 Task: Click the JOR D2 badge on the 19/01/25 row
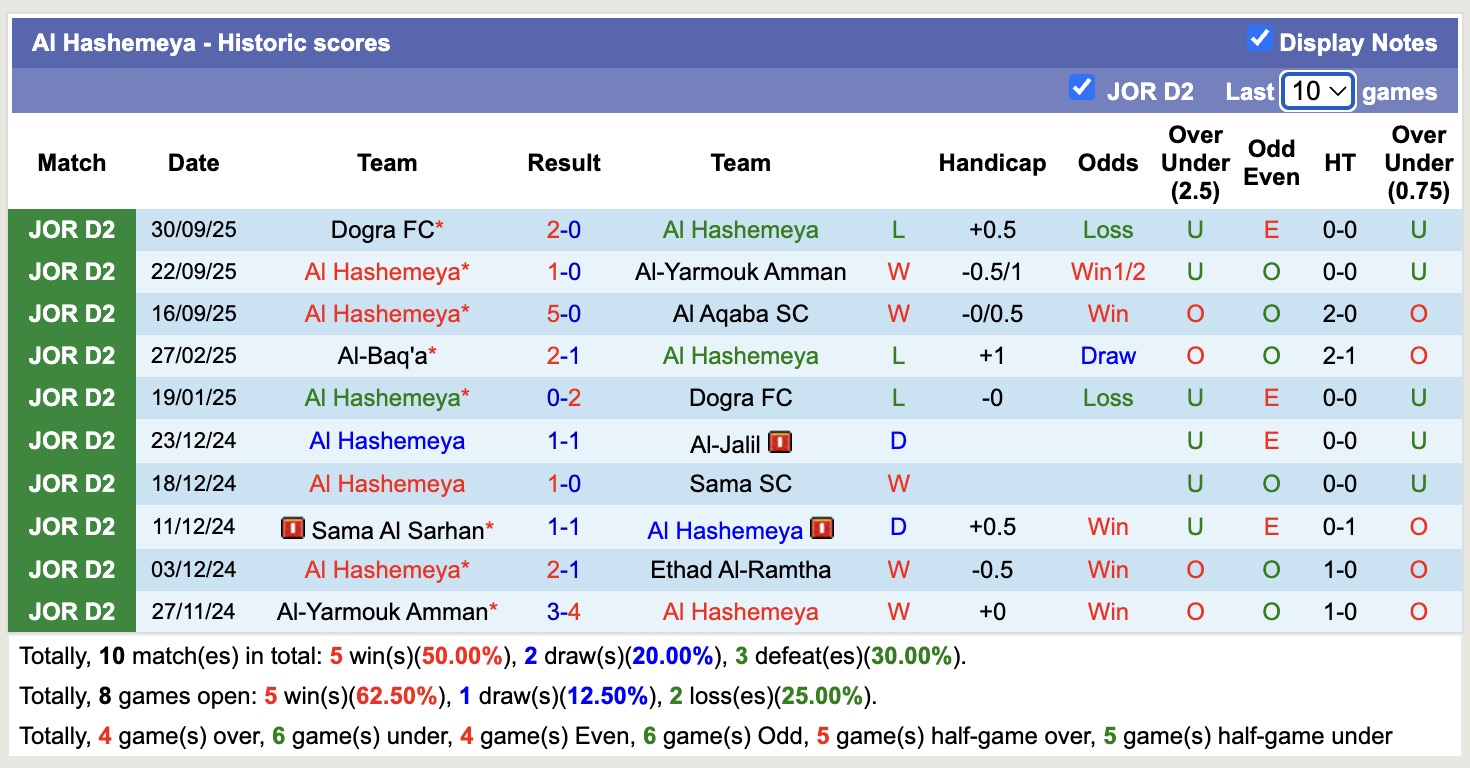pos(71,397)
